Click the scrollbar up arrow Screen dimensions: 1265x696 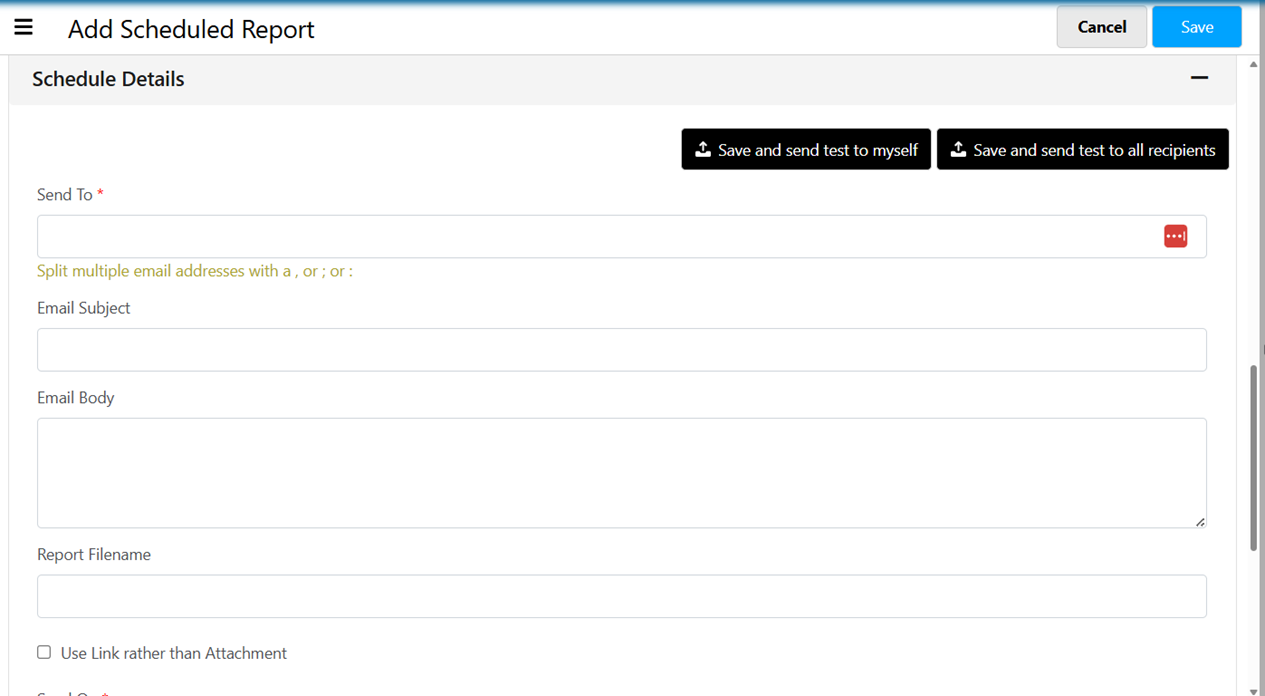[x=1254, y=65]
